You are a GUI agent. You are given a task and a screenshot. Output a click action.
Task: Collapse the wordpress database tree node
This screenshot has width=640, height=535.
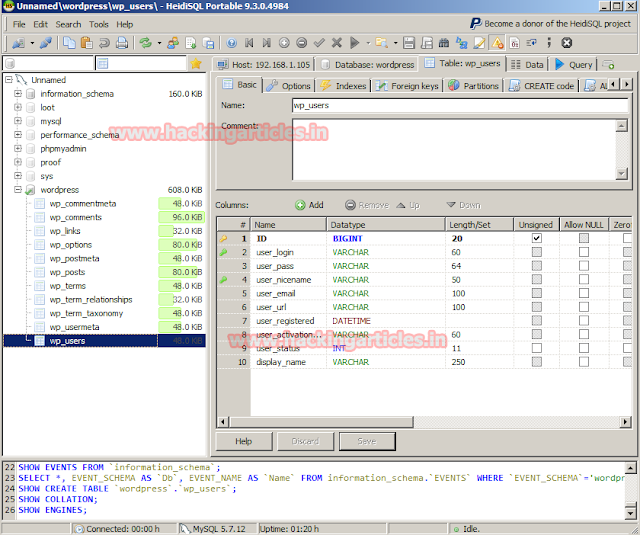click(18, 190)
